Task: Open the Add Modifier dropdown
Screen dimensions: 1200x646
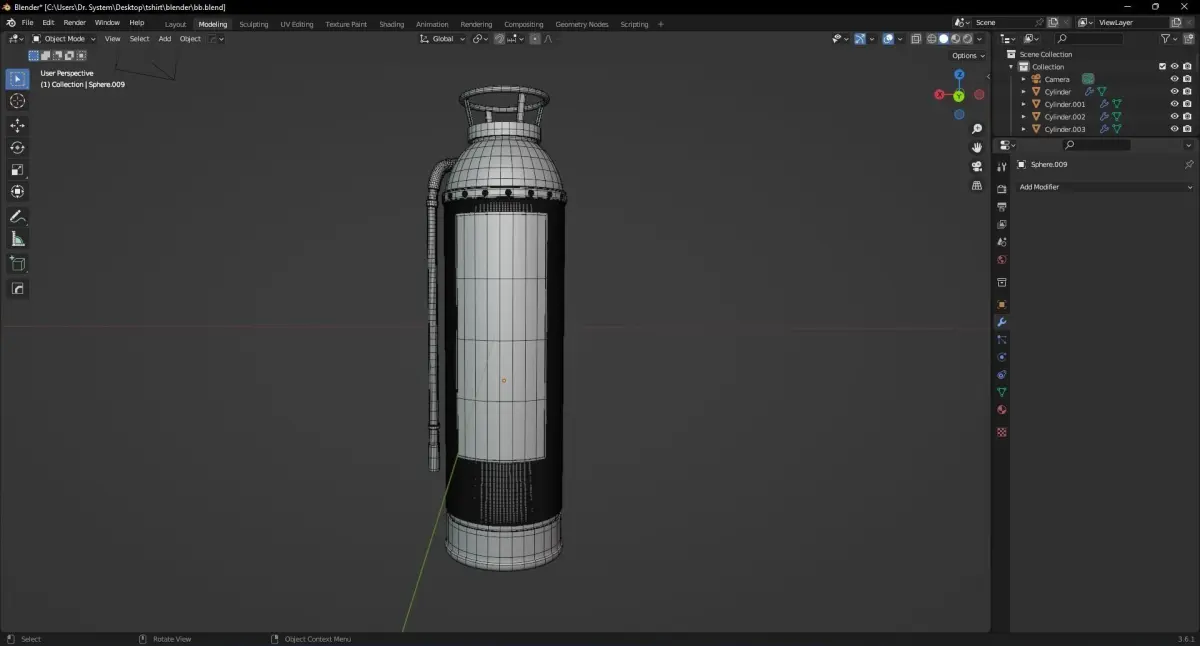Action: 1105,187
